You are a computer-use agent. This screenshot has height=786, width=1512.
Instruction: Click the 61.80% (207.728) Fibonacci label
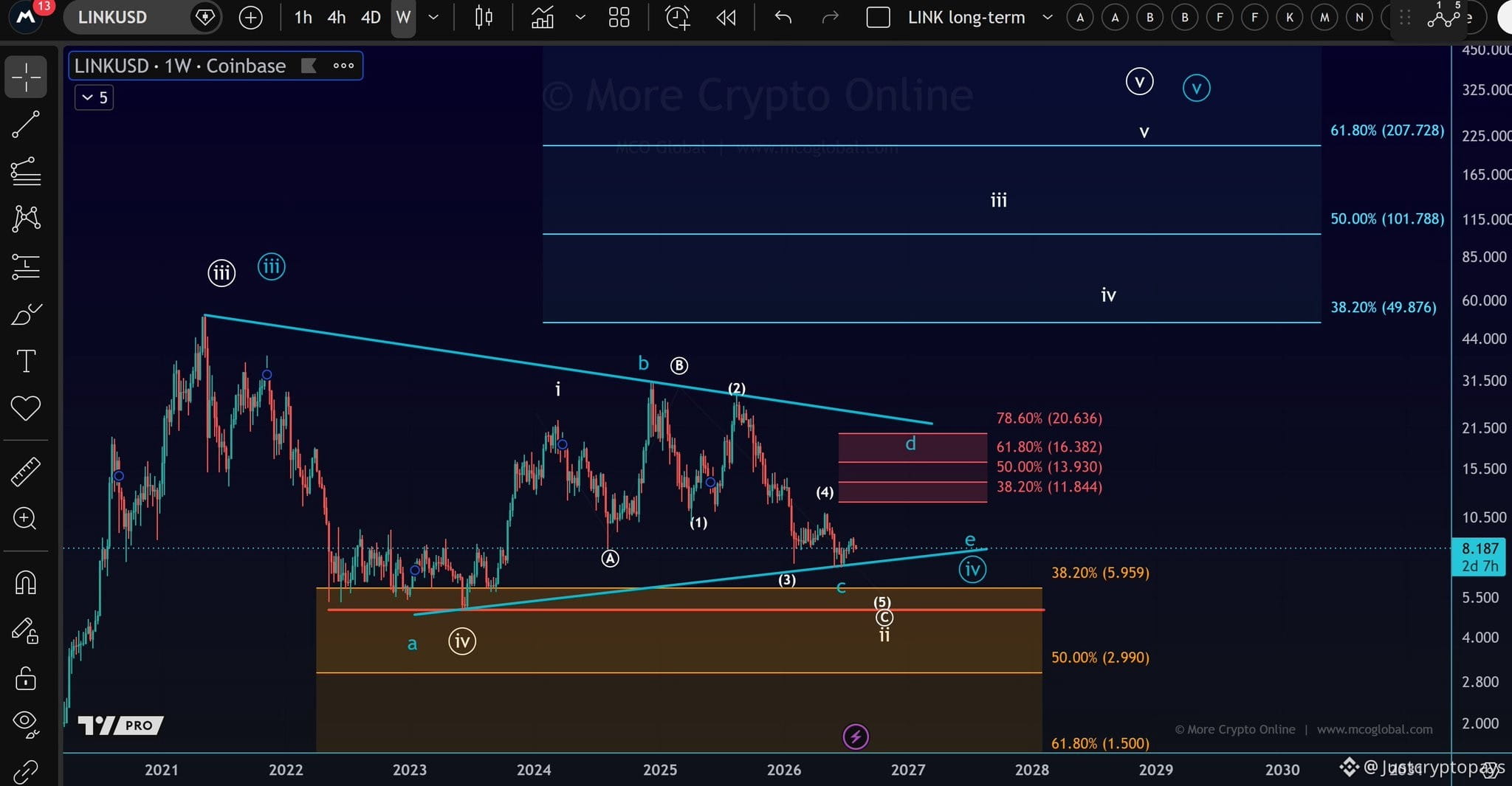1387,131
